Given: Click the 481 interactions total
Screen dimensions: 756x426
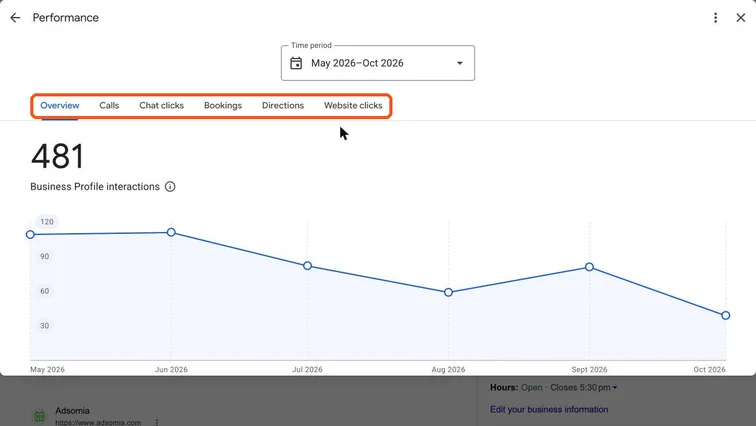Looking at the screenshot, I should pos(58,157).
